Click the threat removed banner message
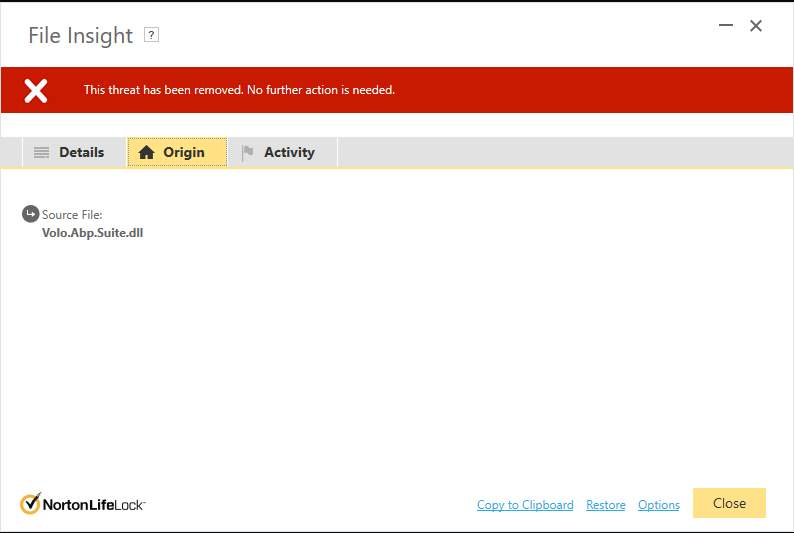This screenshot has width=794, height=533. click(x=239, y=90)
